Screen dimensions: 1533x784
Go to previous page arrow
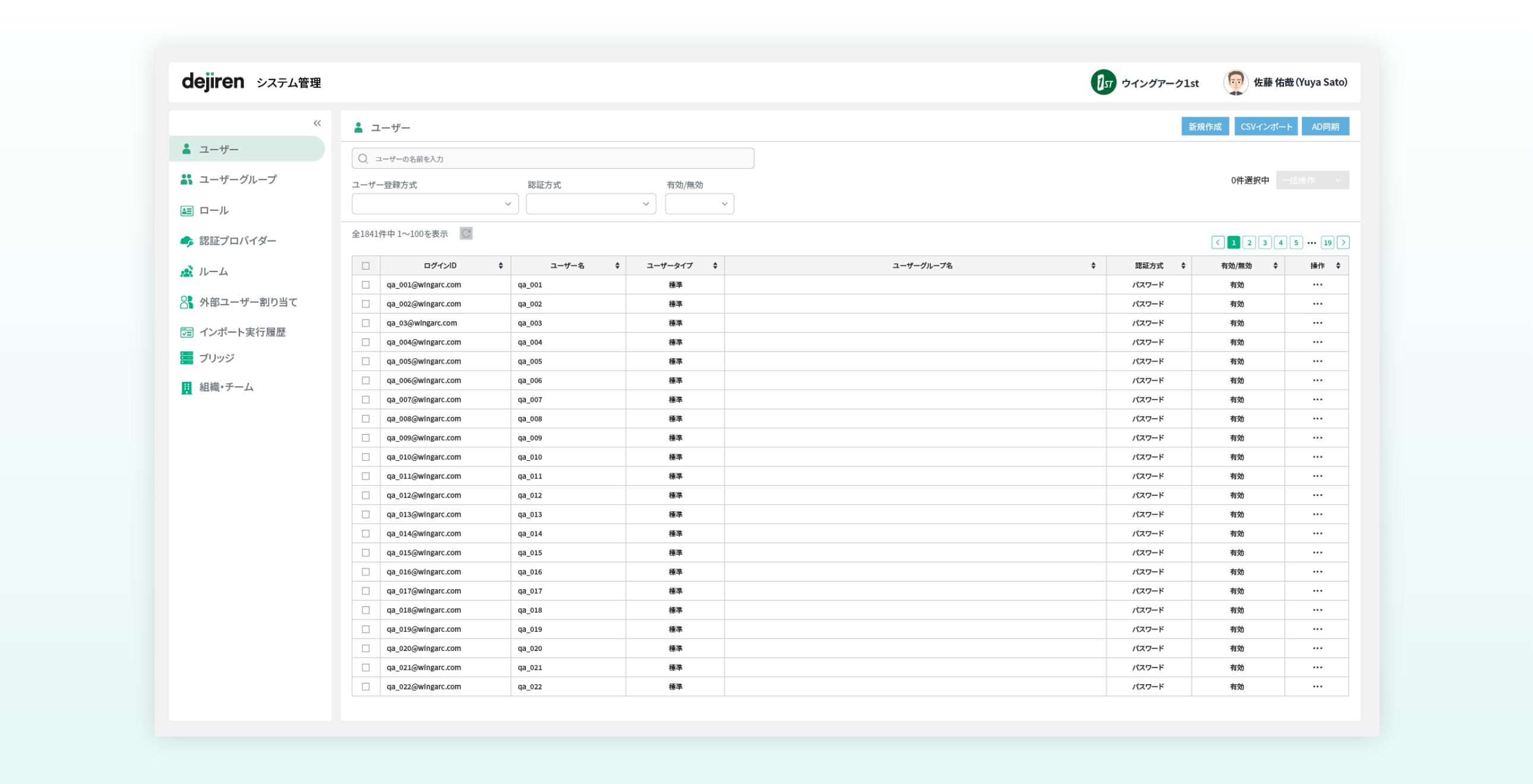[1217, 242]
